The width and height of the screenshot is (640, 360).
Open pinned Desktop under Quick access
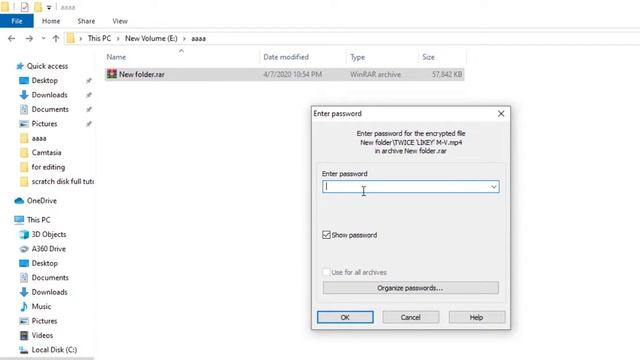pos(44,80)
